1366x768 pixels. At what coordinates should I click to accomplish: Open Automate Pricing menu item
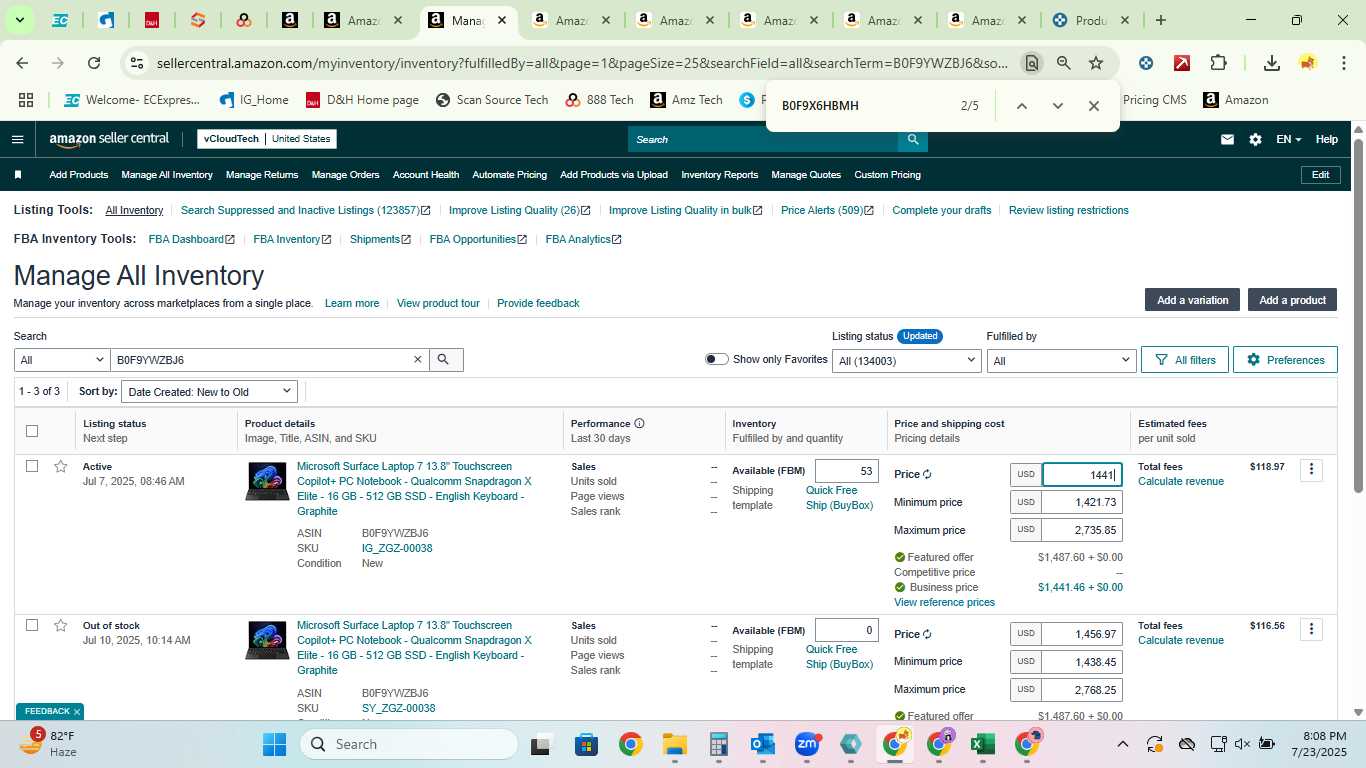coord(509,175)
